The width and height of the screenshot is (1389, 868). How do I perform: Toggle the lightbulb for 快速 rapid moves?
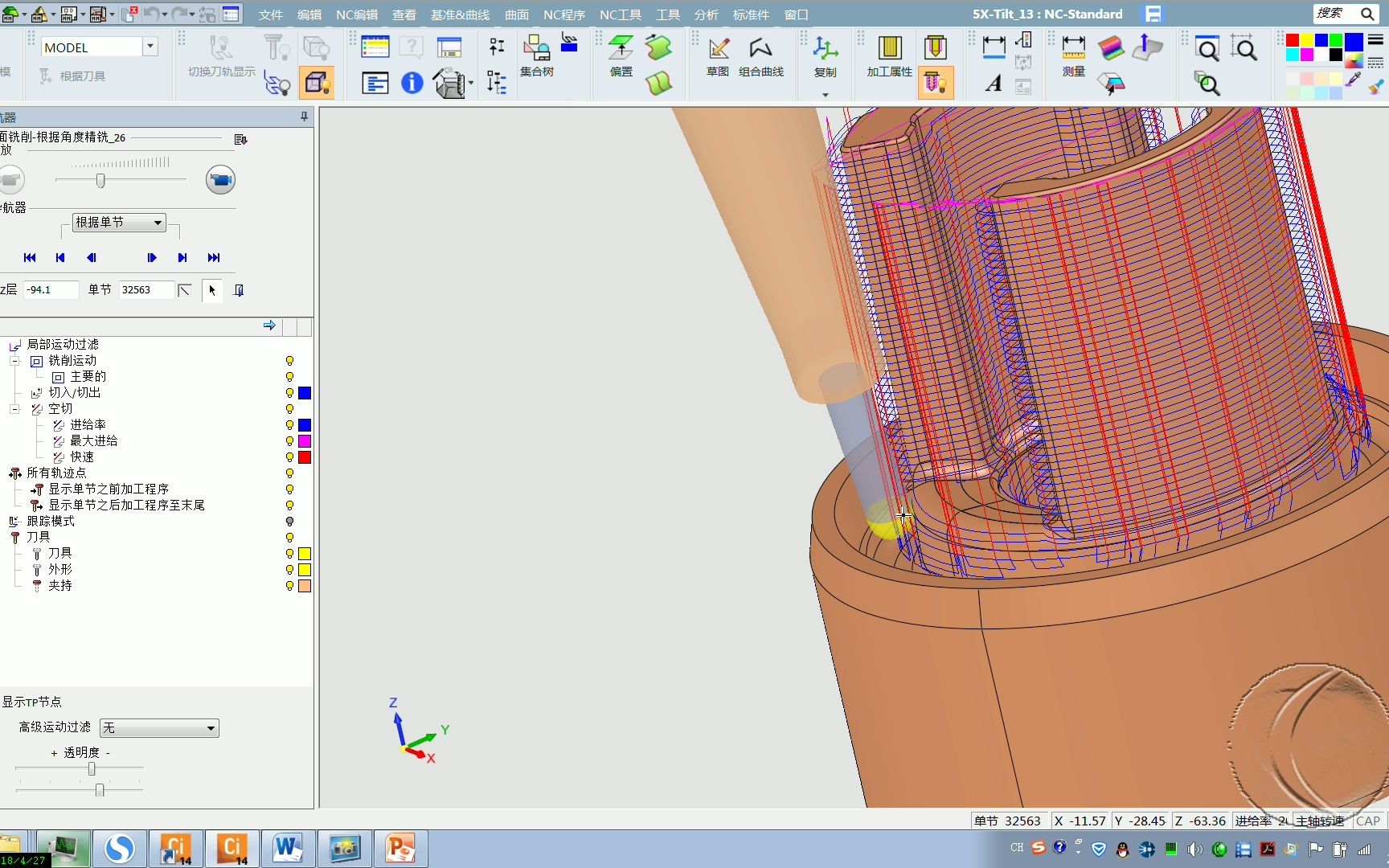coord(289,457)
